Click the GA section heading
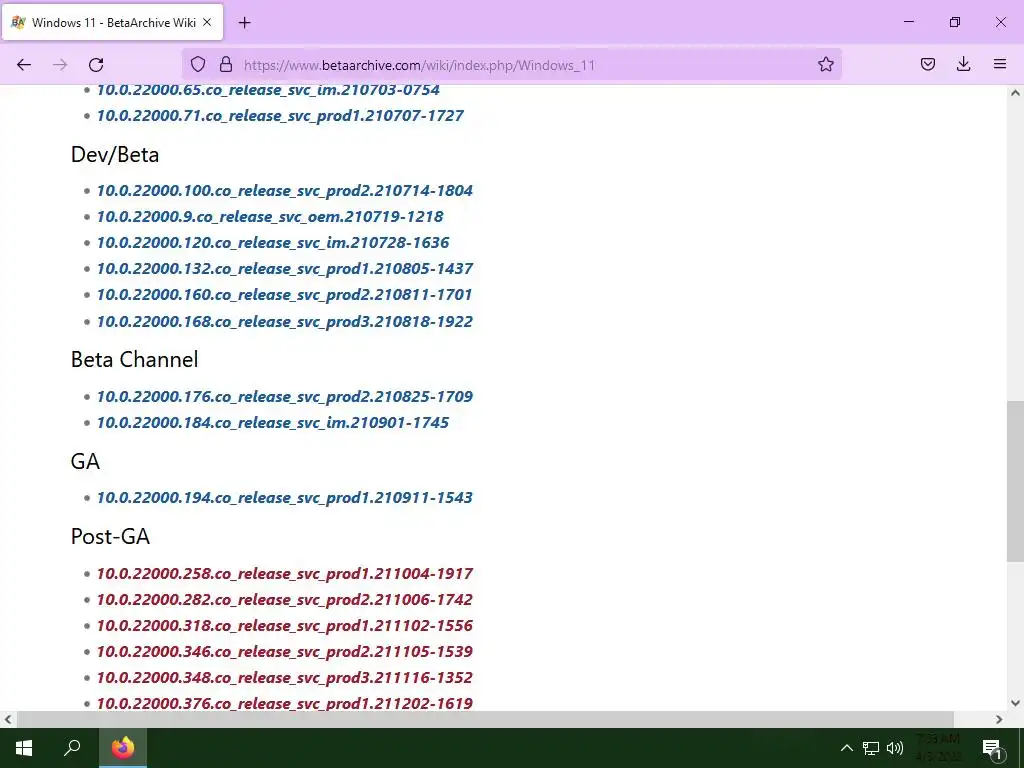The width and height of the screenshot is (1024, 768). (x=86, y=462)
